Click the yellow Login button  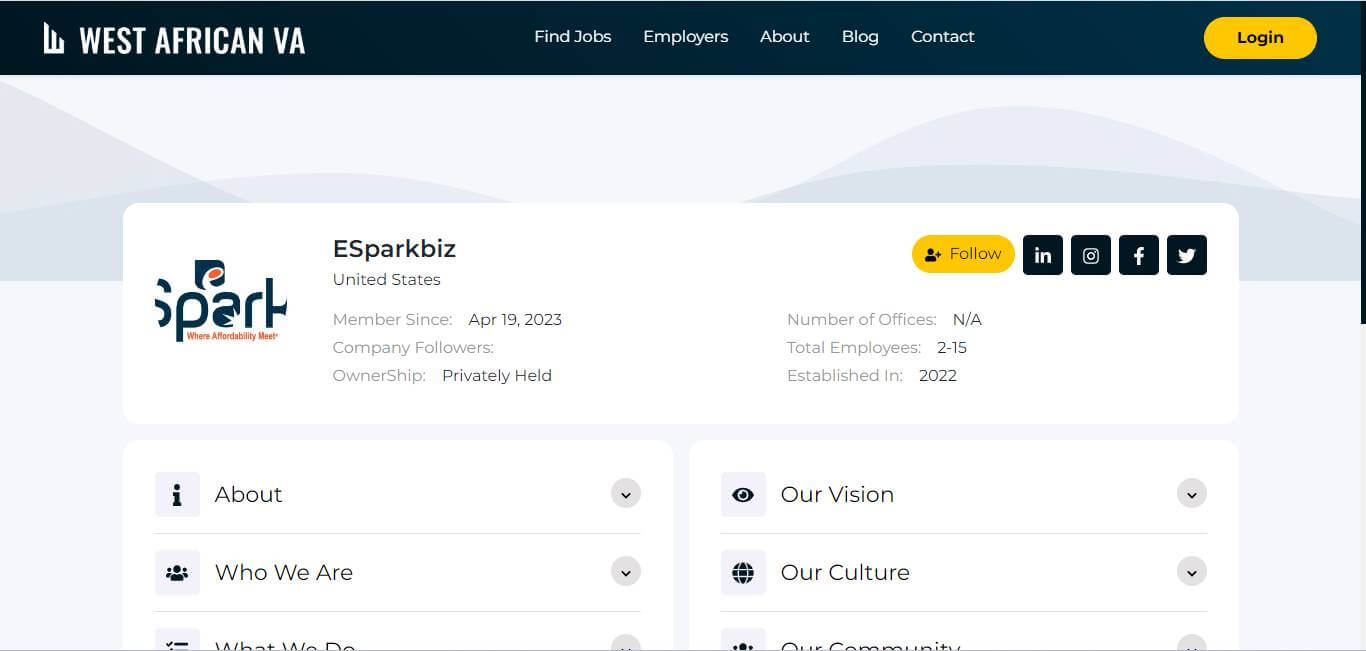pyautogui.click(x=1260, y=37)
